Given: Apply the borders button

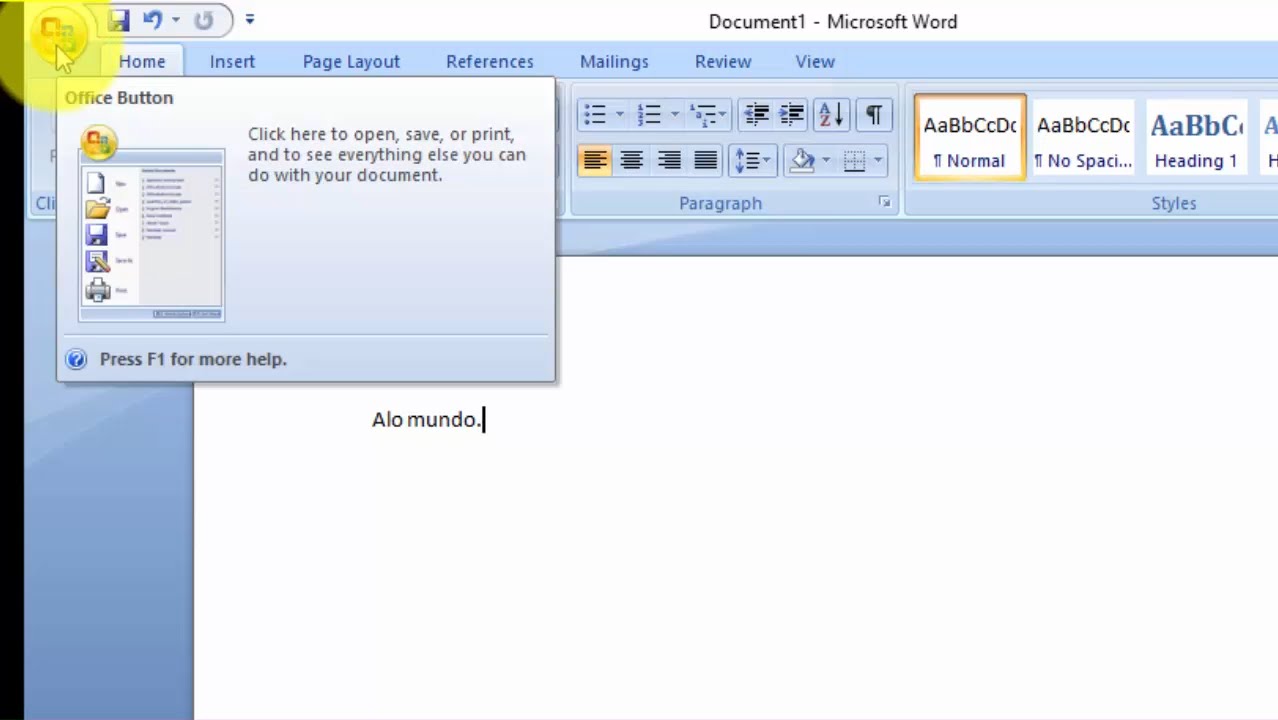Looking at the screenshot, I should pos(854,160).
